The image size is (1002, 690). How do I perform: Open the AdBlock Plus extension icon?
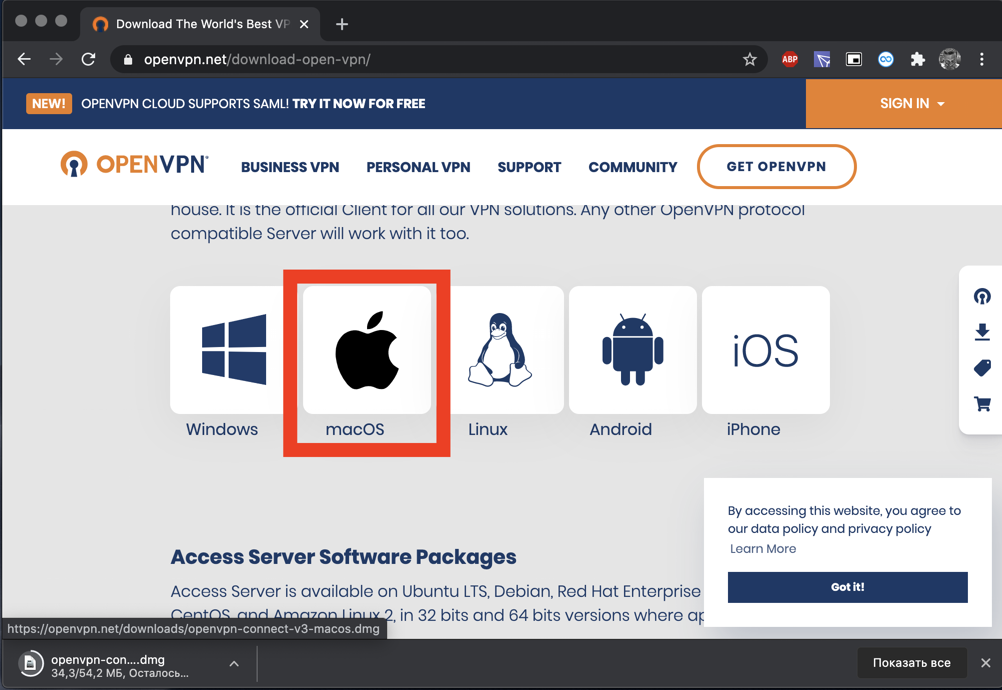click(x=790, y=60)
